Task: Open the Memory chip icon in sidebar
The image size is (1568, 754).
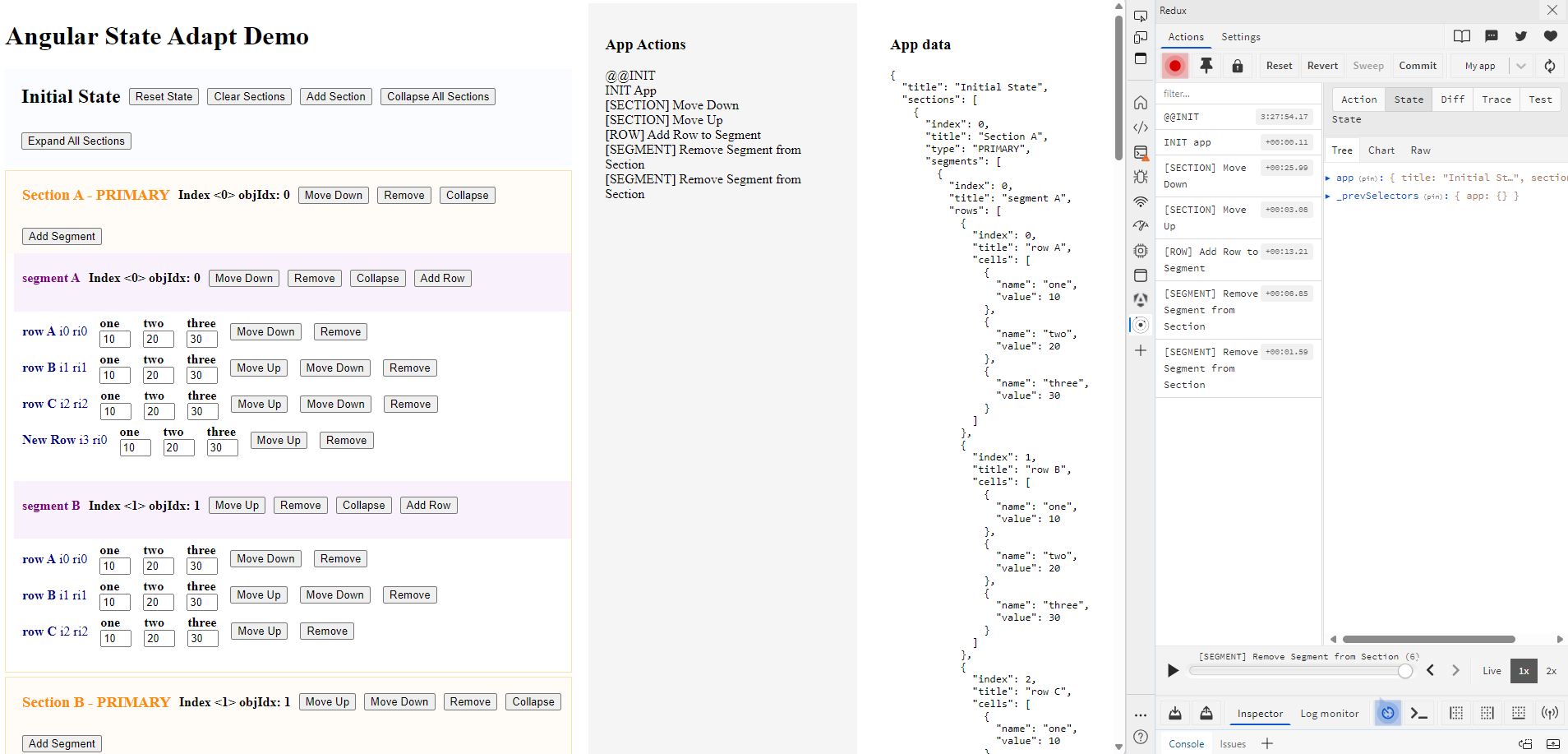Action: pyautogui.click(x=1141, y=251)
